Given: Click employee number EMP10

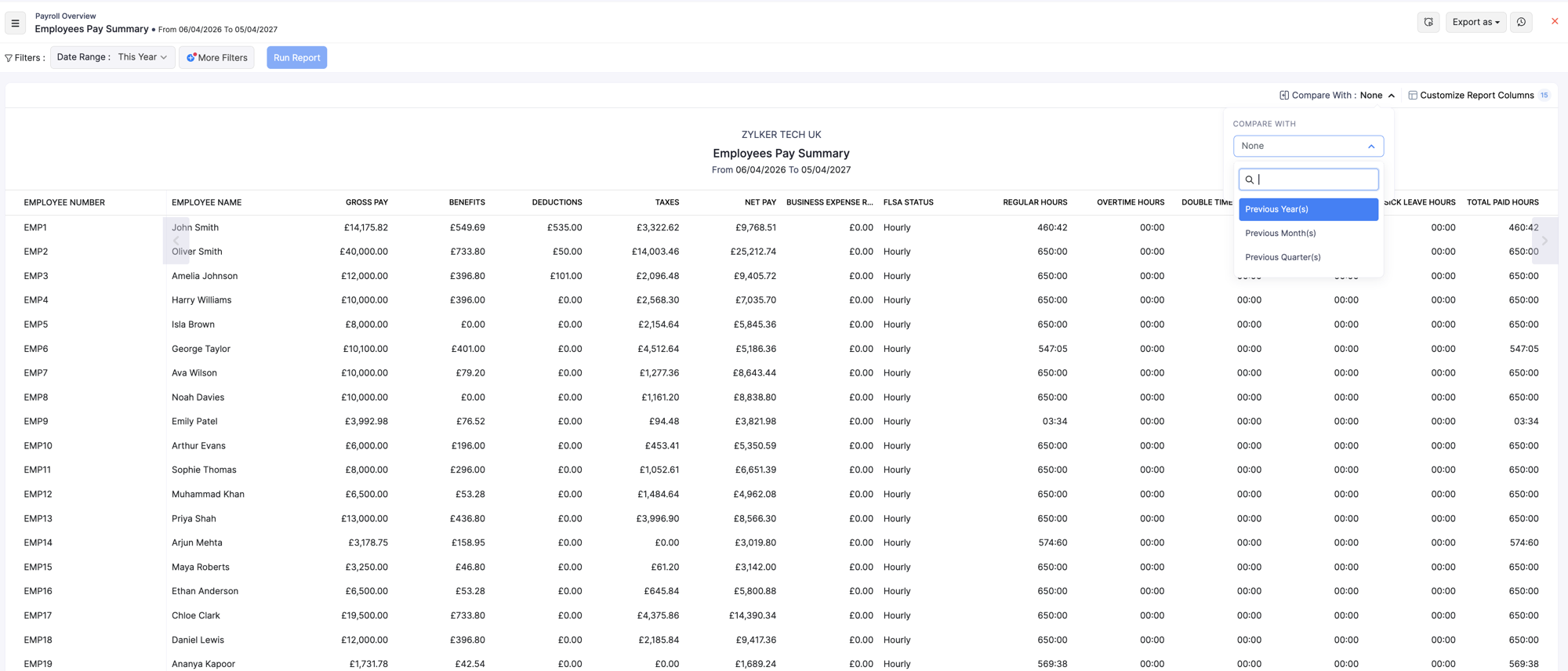Looking at the screenshot, I should [x=38, y=446].
